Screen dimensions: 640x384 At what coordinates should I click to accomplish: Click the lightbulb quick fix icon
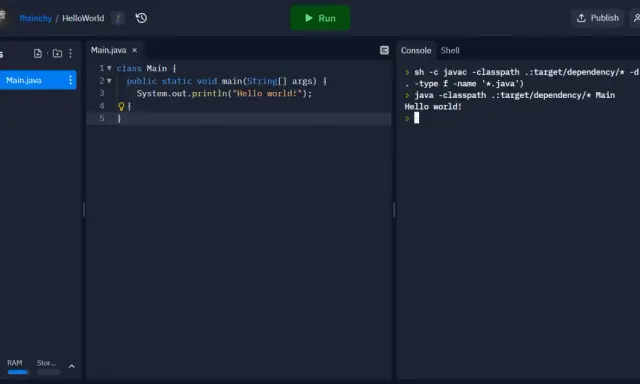[x=121, y=107]
